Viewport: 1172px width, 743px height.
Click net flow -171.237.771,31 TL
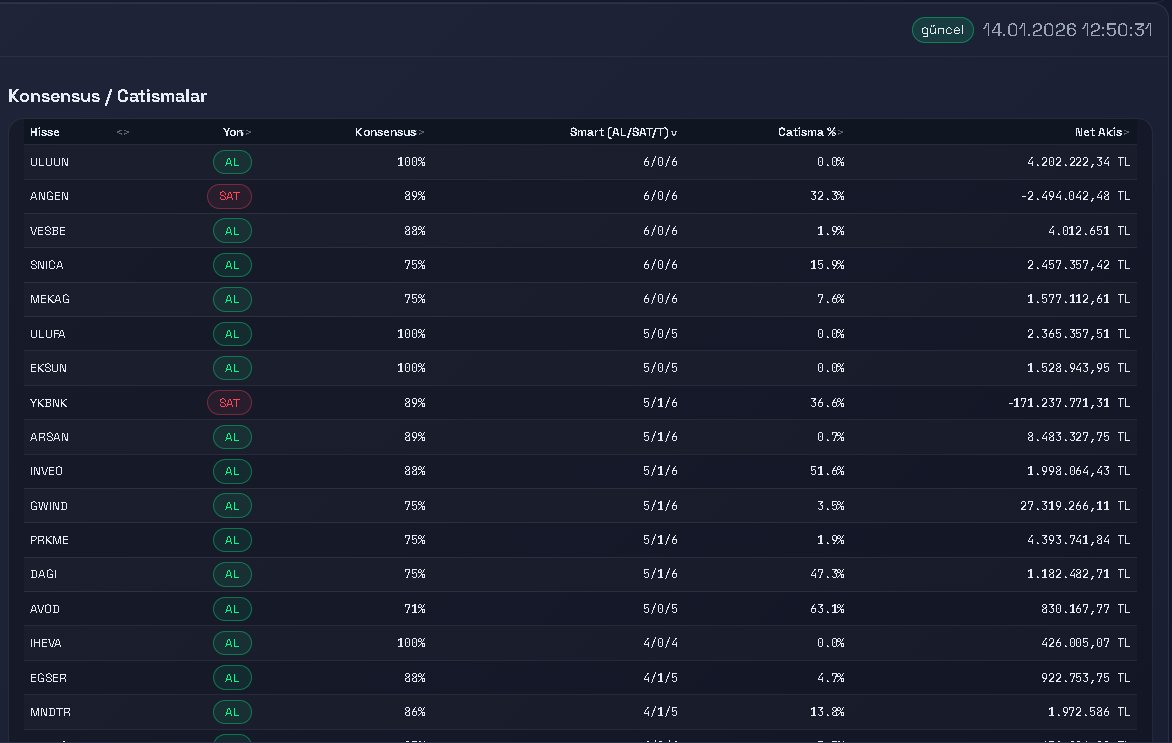click(x=1069, y=403)
